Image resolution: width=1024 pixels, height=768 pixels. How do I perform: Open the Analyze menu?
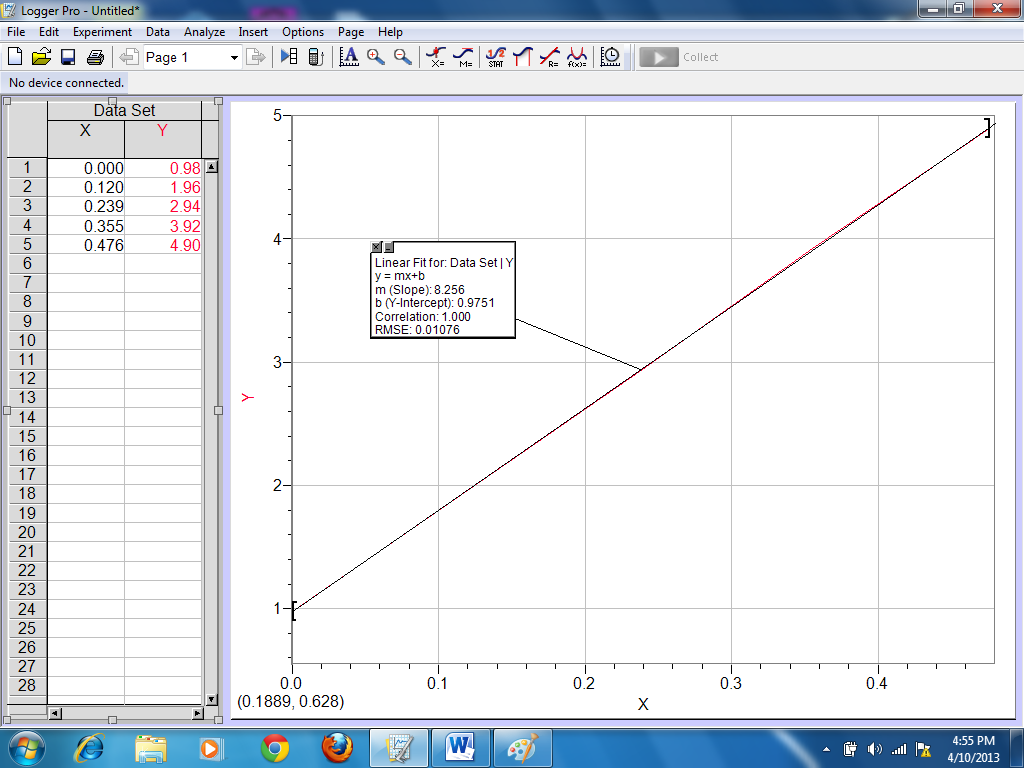204,32
